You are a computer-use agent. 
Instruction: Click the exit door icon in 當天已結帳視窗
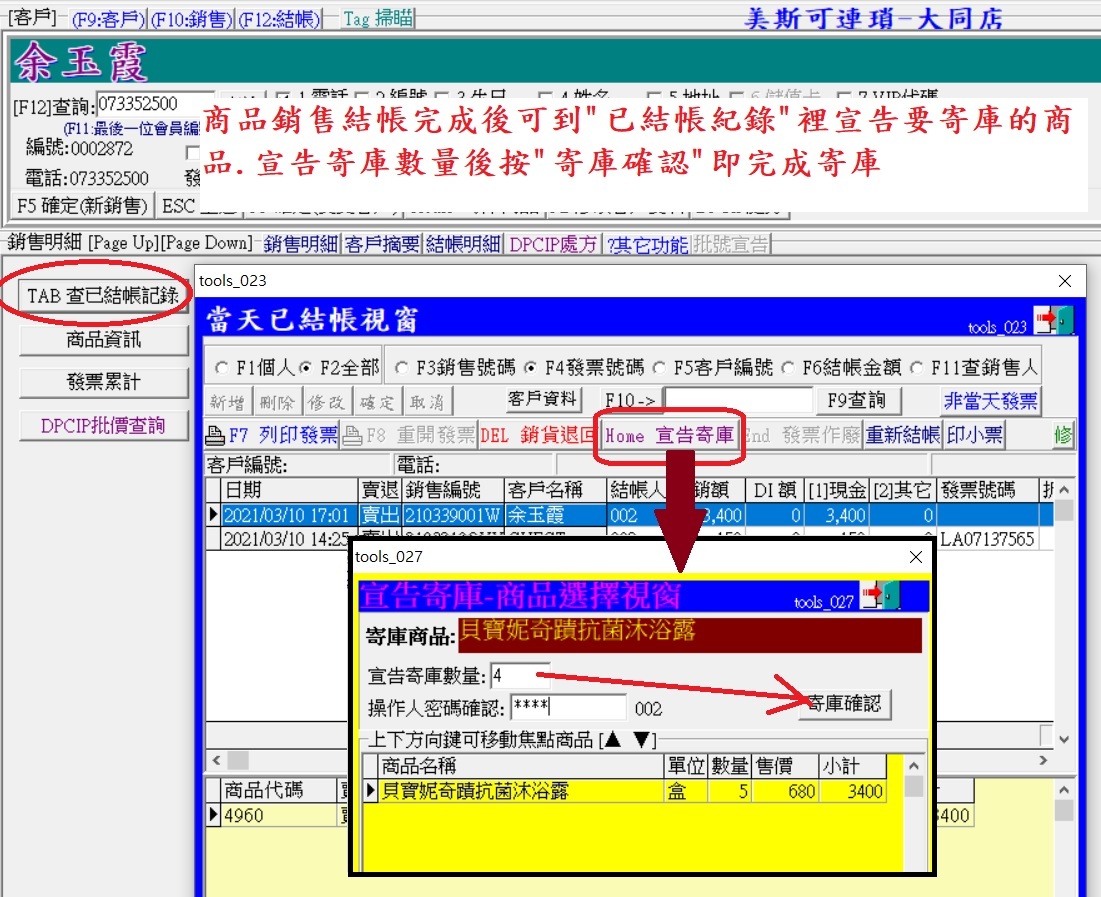1053,321
